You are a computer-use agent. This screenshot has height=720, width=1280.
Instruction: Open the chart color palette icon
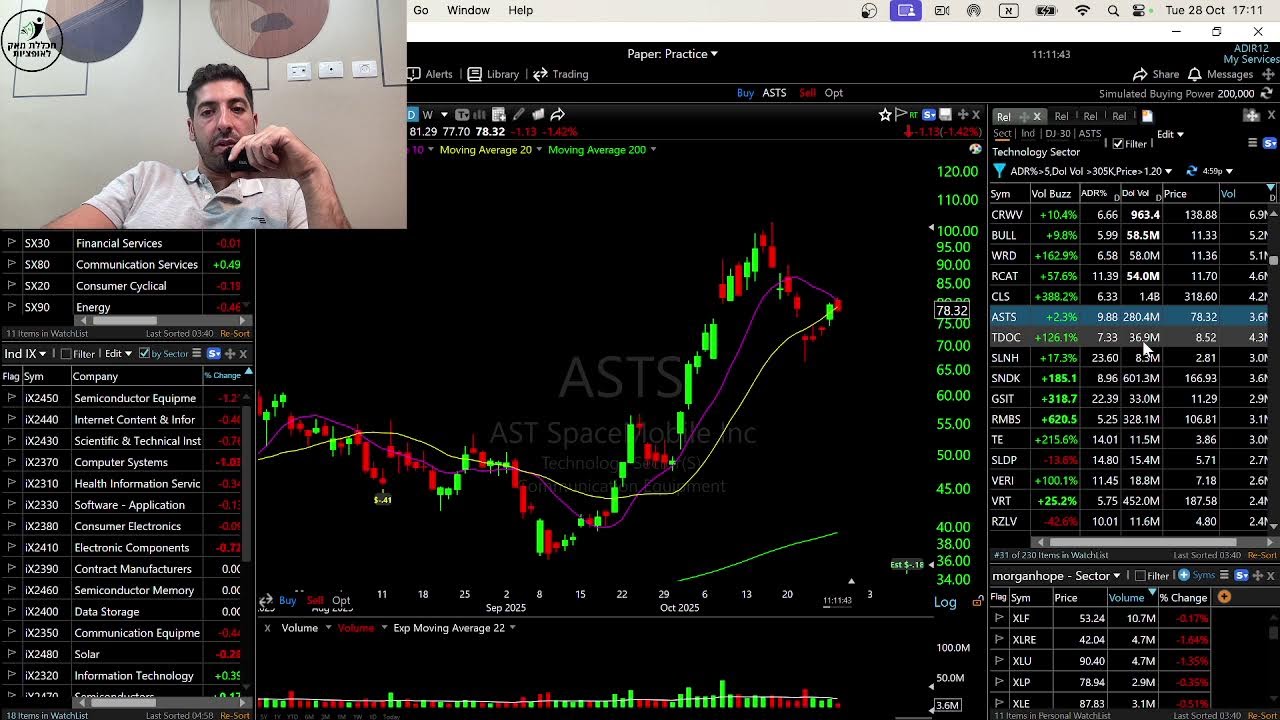[975, 149]
